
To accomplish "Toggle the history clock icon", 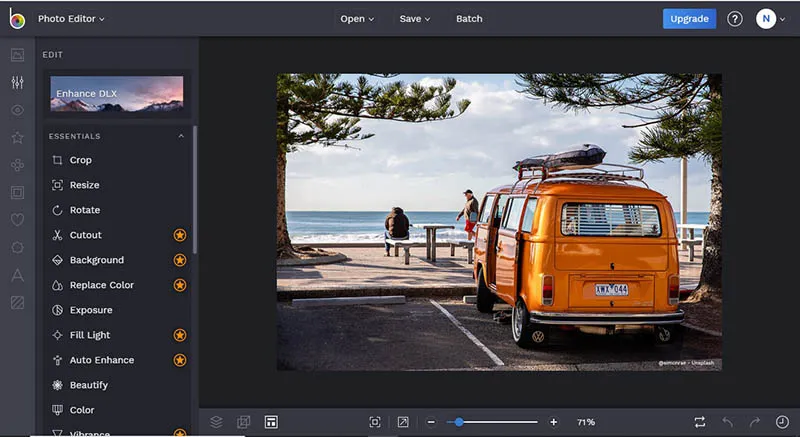I will [781, 422].
